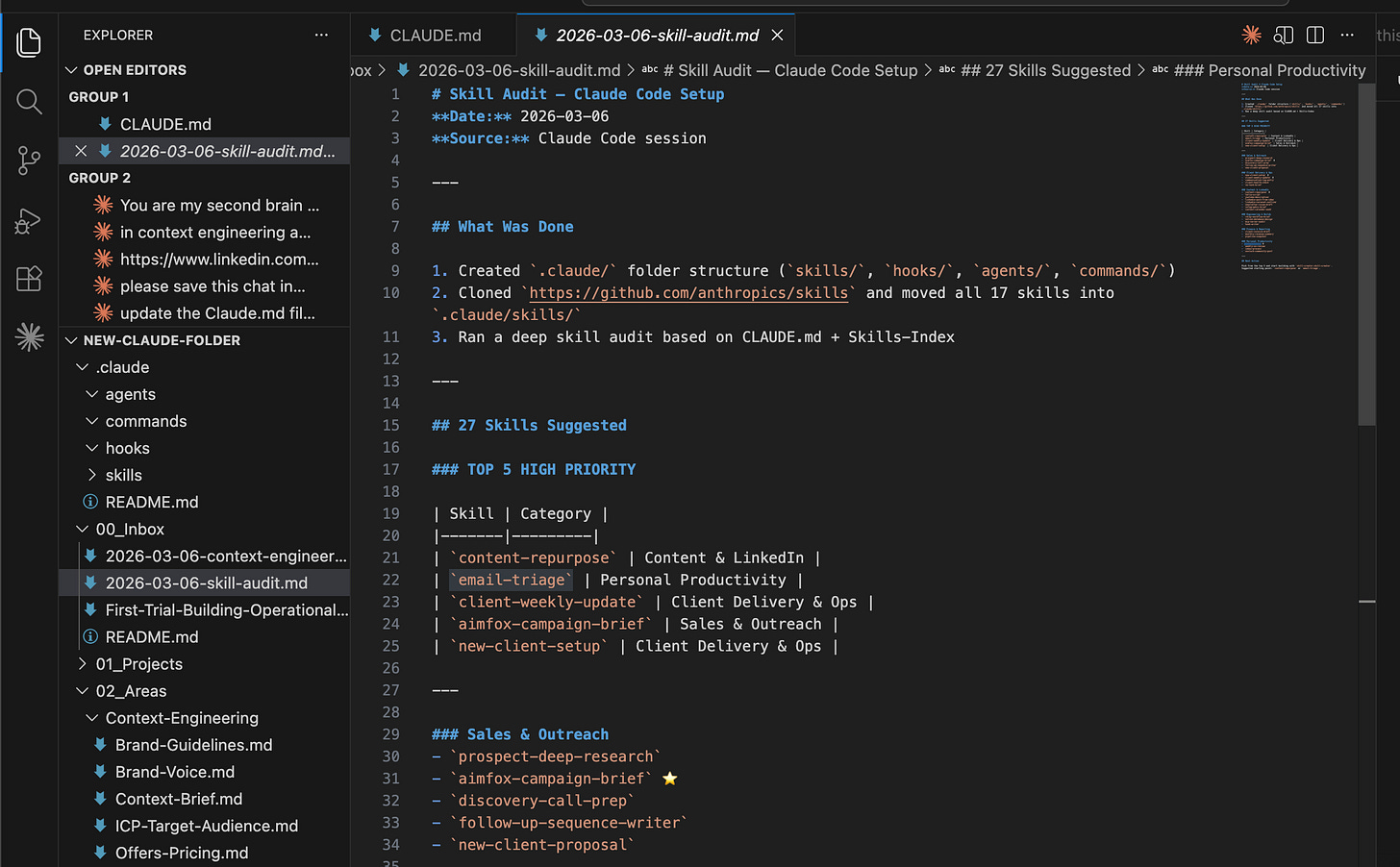Open Run and Debug view icon
This screenshot has height=867, width=1400.
pyautogui.click(x=29, y=220)
